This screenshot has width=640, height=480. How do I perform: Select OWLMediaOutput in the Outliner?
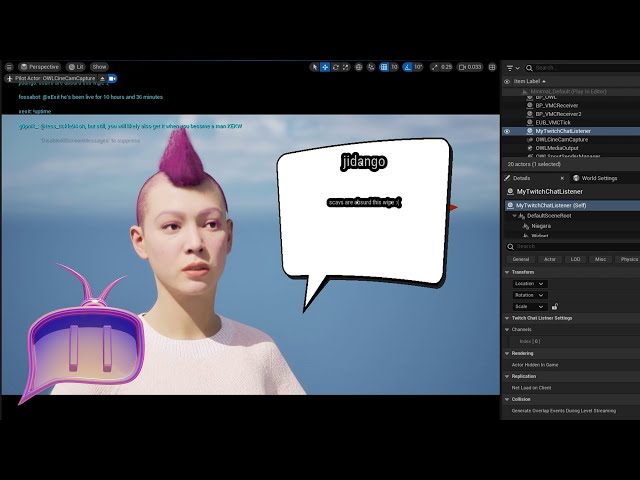557,148
